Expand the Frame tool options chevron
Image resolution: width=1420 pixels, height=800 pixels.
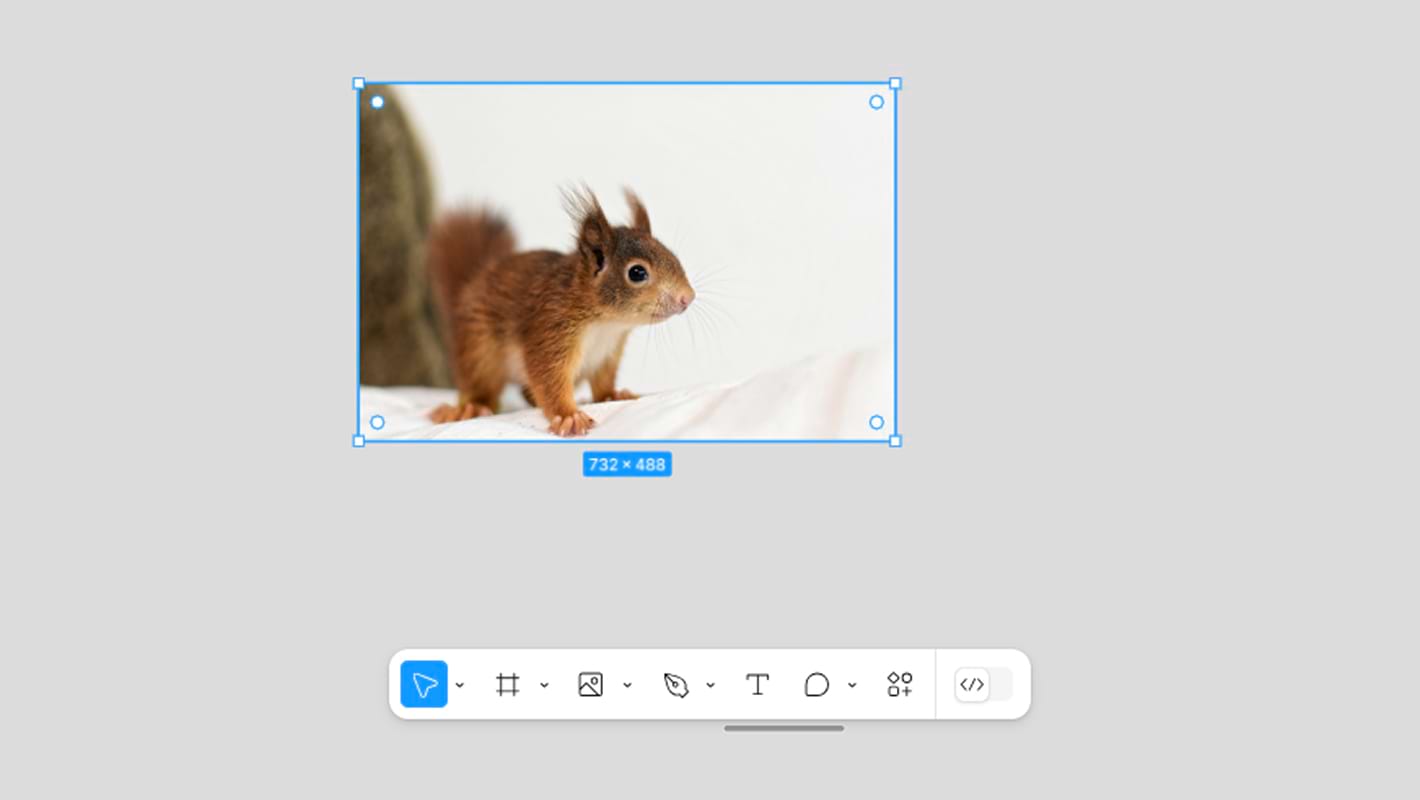coord(544,686)
